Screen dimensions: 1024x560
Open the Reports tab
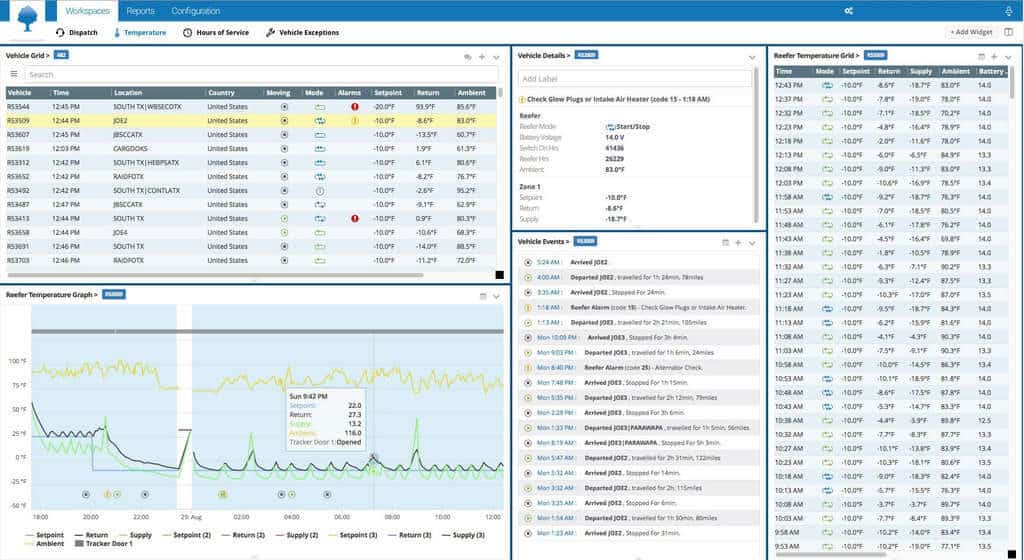(140, 11)
